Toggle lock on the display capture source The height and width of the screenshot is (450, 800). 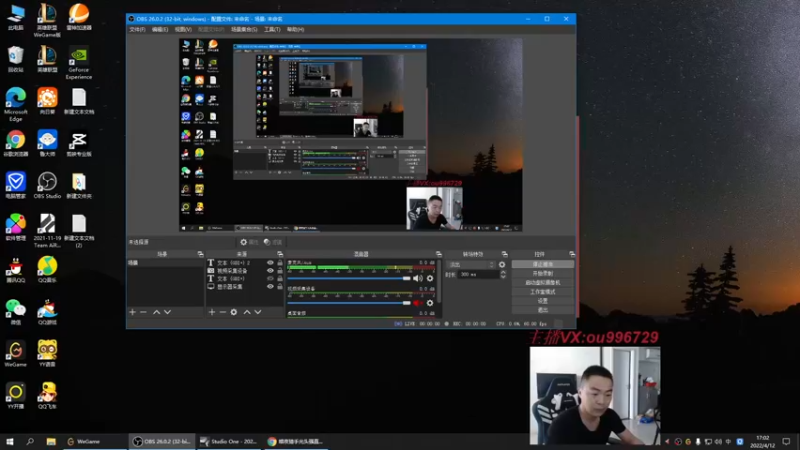(280, 287)
